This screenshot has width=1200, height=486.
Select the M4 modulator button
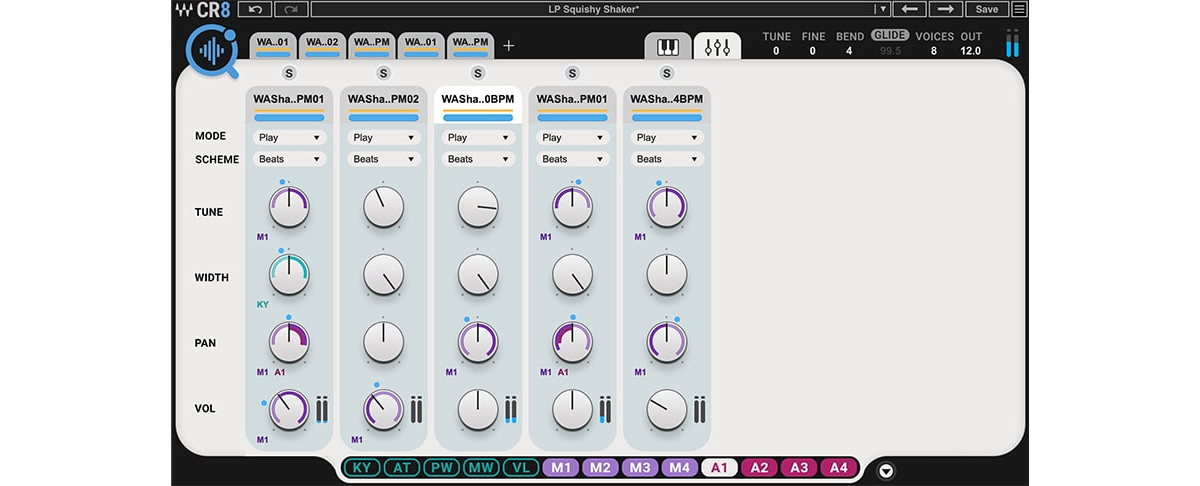pos(679,467)
